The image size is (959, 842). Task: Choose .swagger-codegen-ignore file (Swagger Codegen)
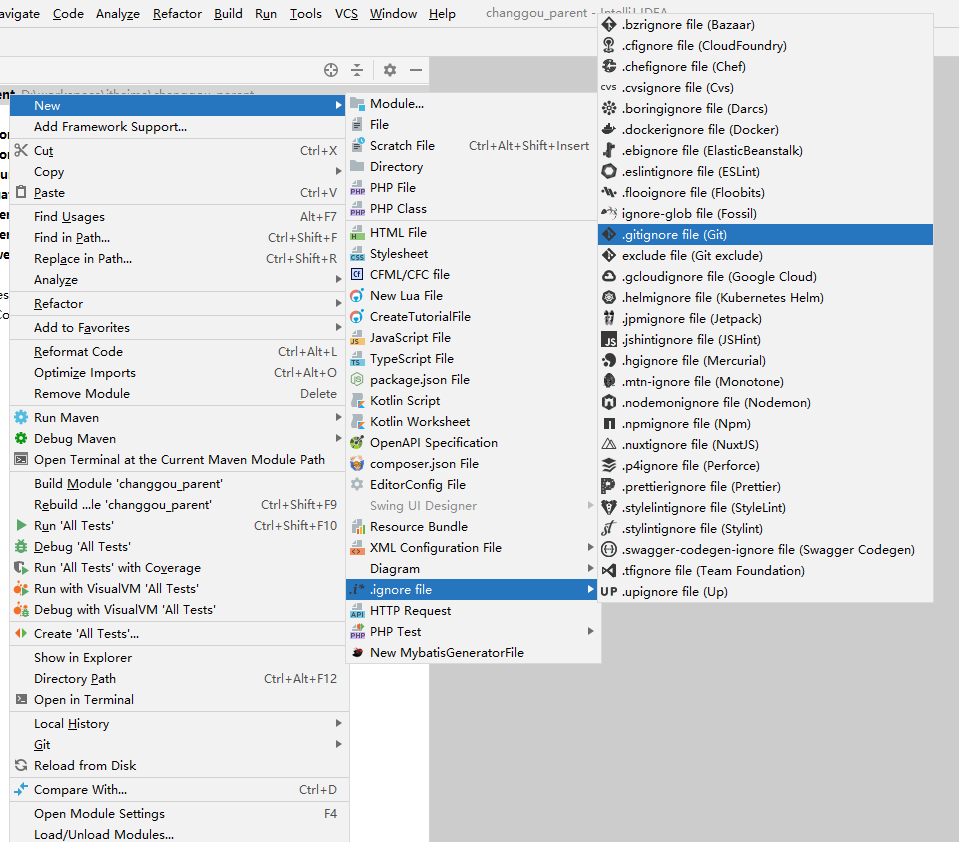click(765, 549)
